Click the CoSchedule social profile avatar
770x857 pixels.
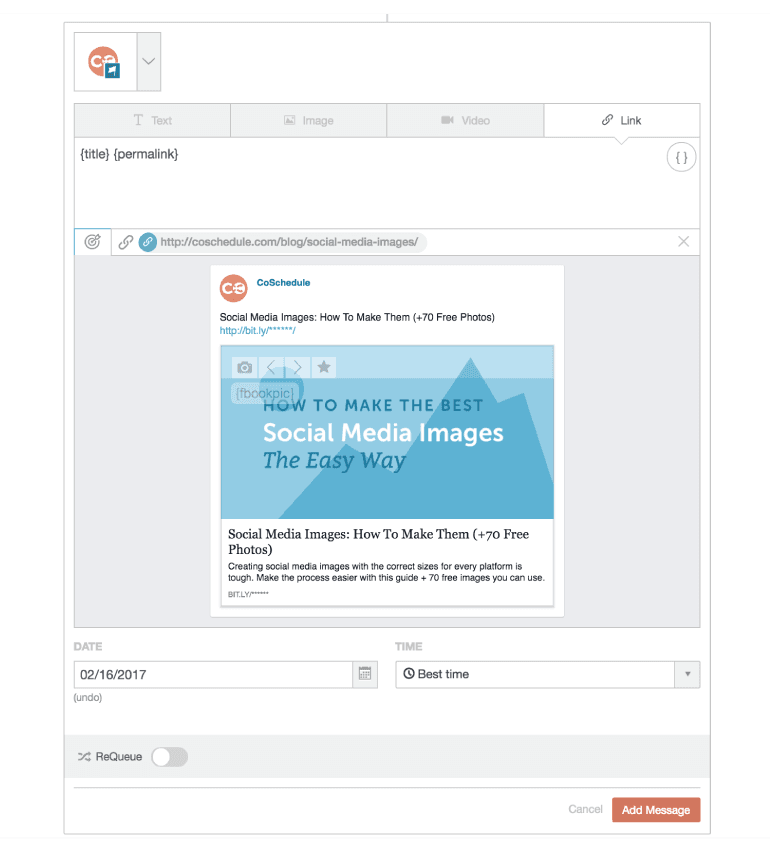pos(104,62)
